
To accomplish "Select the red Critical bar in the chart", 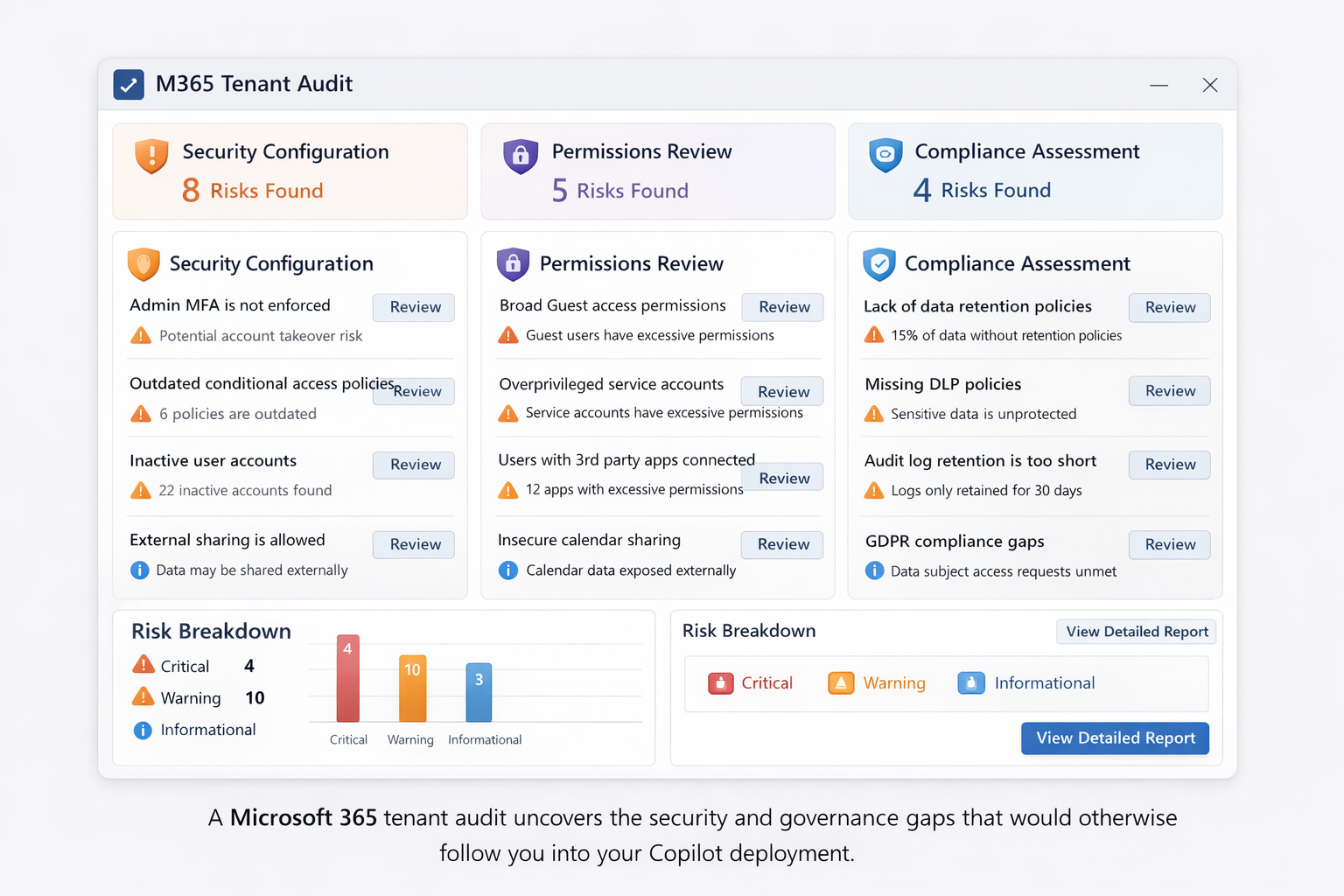I will tap(347, 678).
